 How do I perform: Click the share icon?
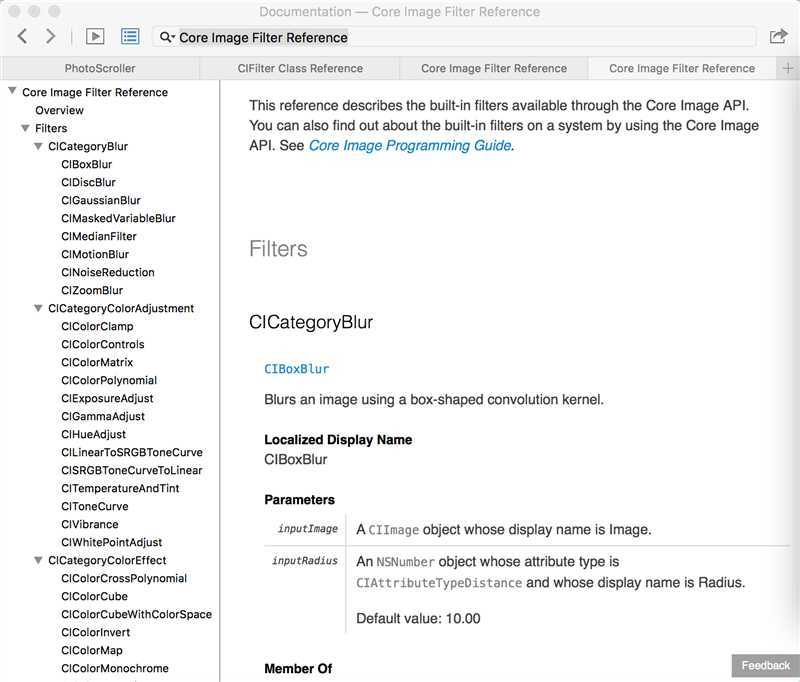click(778, 36)
